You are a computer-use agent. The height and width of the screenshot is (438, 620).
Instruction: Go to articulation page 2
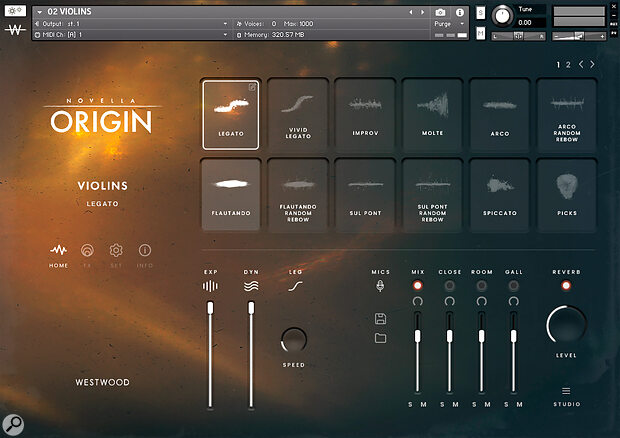click(568, 64)
